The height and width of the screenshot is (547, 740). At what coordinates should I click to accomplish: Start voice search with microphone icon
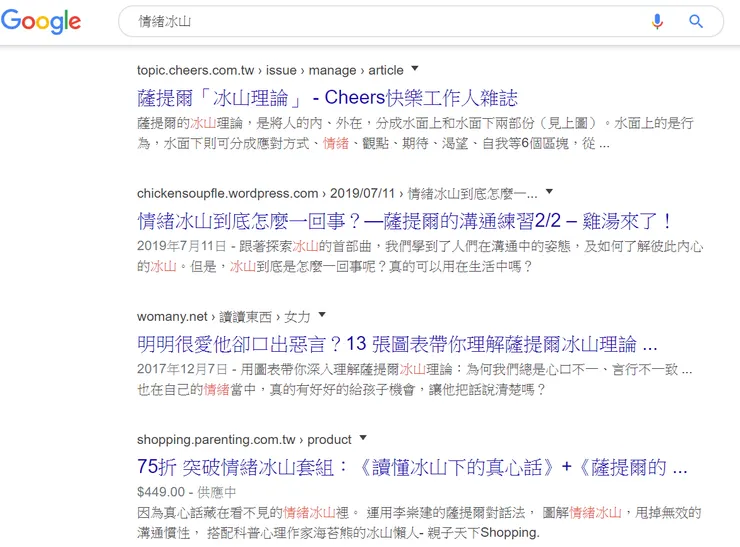657,21
